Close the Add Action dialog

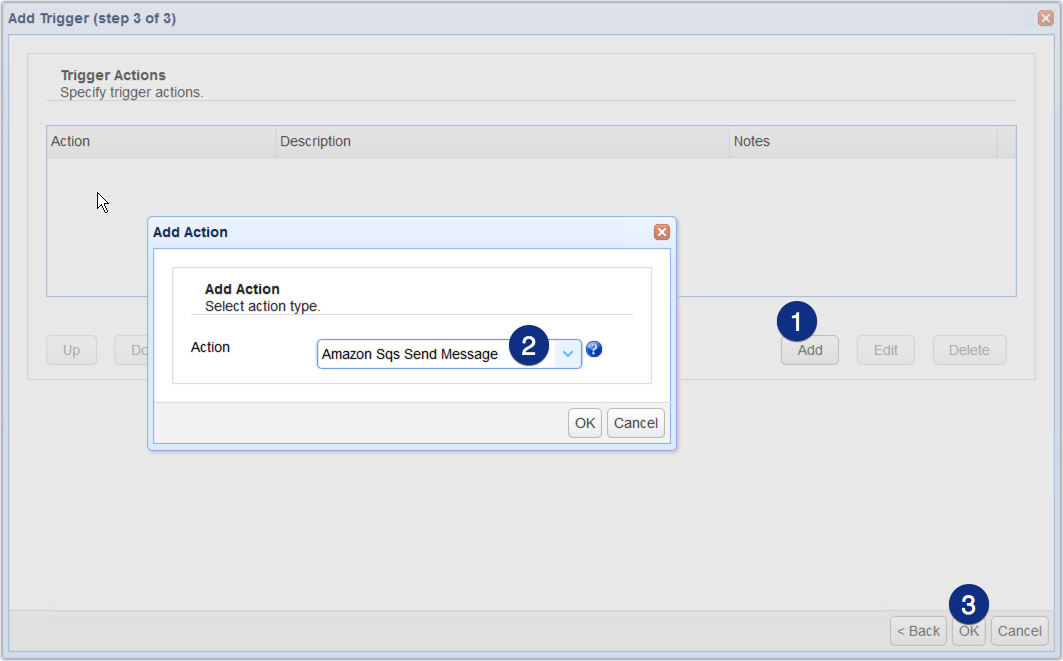pos(661,232)
